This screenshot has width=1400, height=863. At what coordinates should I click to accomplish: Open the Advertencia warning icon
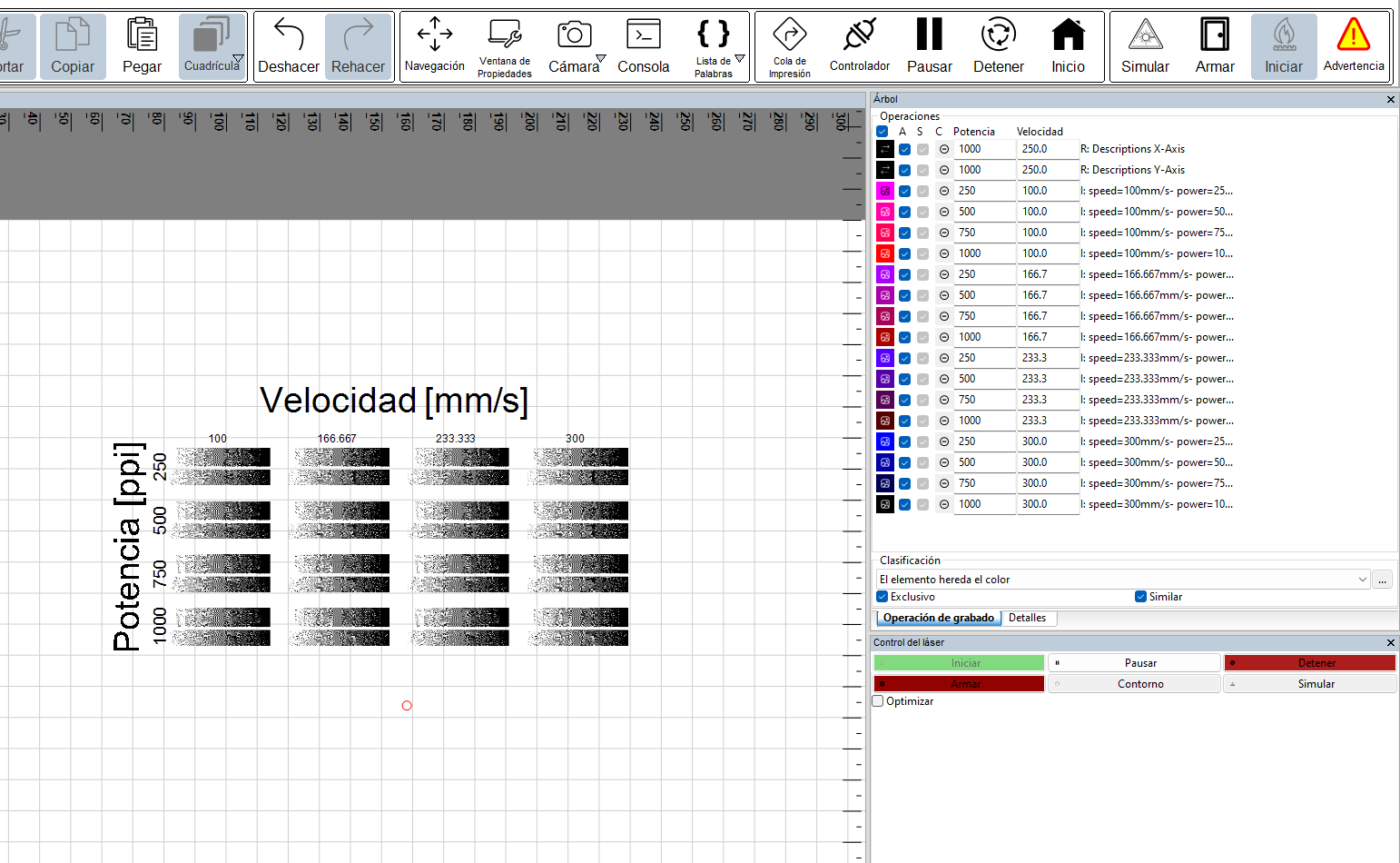point(1354,47)
